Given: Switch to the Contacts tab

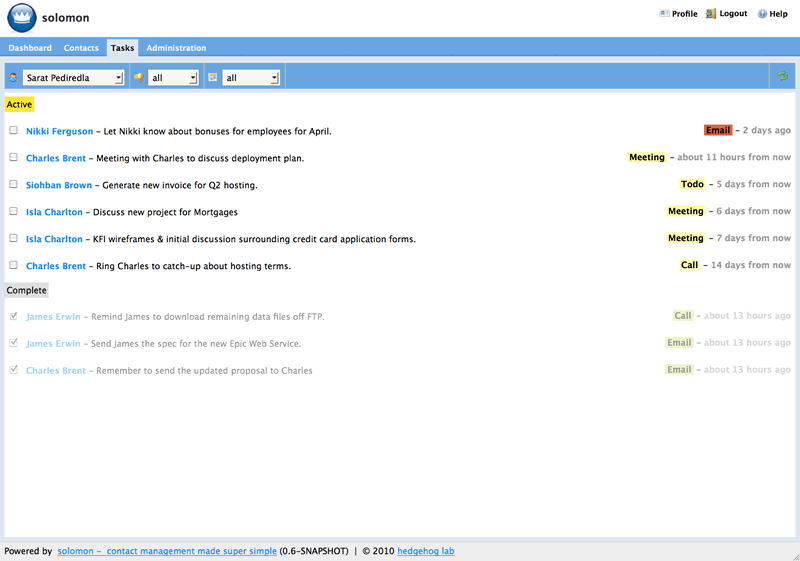Looking at the screenshot, I should [x=81, y=48].
